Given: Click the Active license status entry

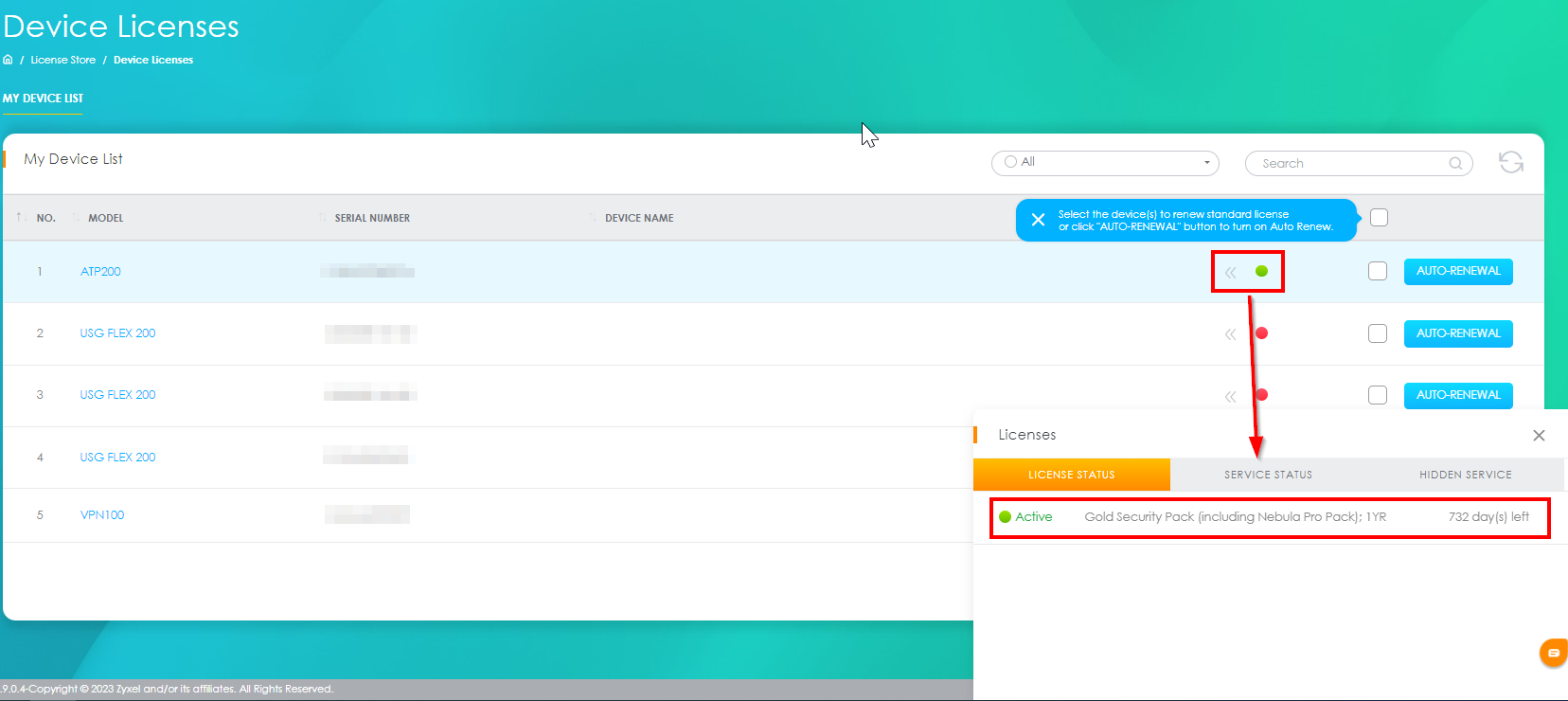Looking at the screenshot, I should click(x=1025, y=517).
